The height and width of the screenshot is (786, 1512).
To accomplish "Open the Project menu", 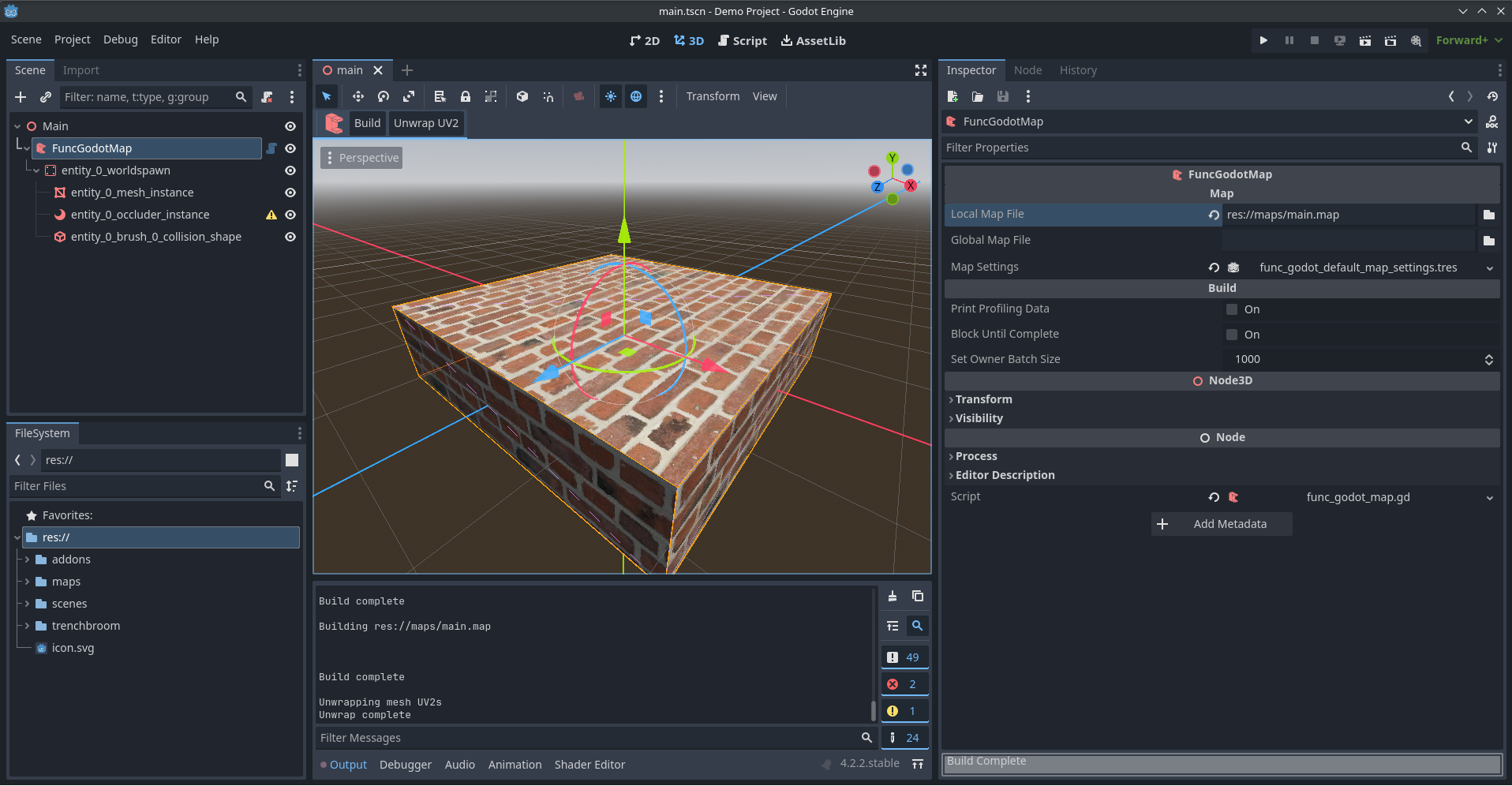I will coord(72,39).
